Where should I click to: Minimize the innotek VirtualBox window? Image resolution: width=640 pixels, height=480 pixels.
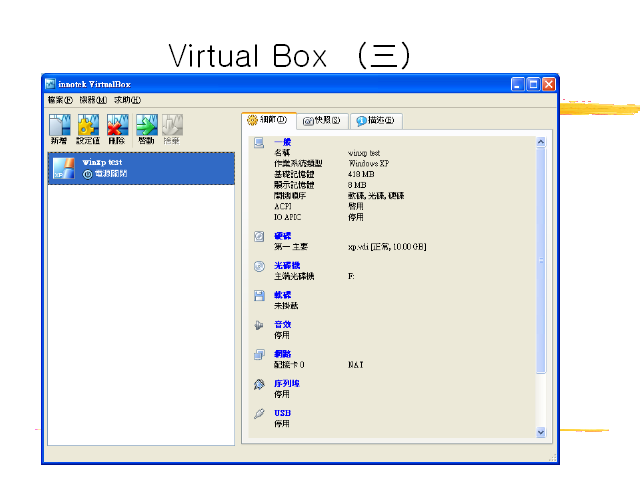[x=518, y=84]
